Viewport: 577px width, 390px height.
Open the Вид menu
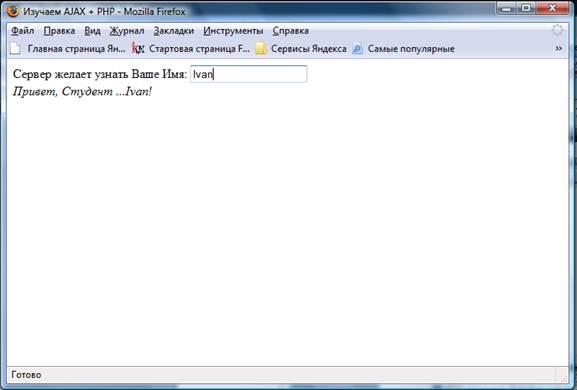tap(92, 31)
